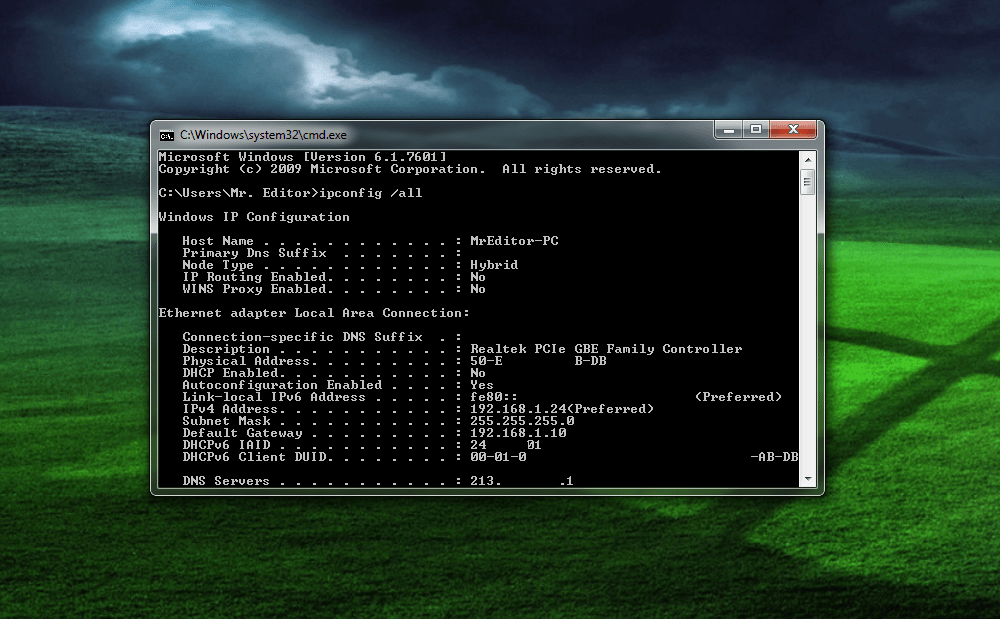Click the 'DHCP Enabled' label
This screenshot has width=1000, height=619.
pyautogui.click(x=230, y=373)
